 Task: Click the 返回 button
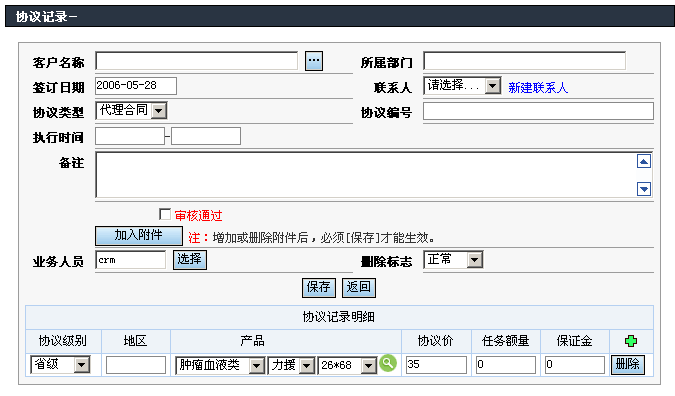pos(359,287)
